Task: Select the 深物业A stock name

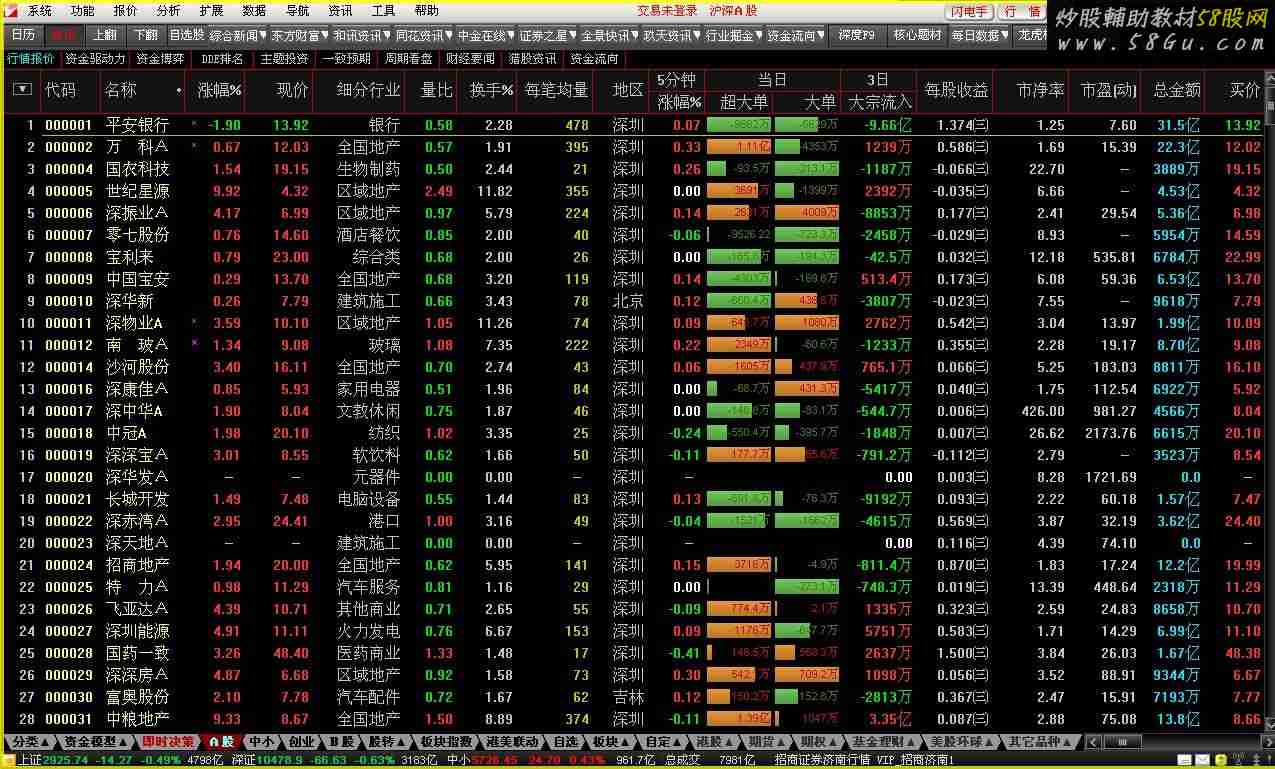Action: [134, 323]
